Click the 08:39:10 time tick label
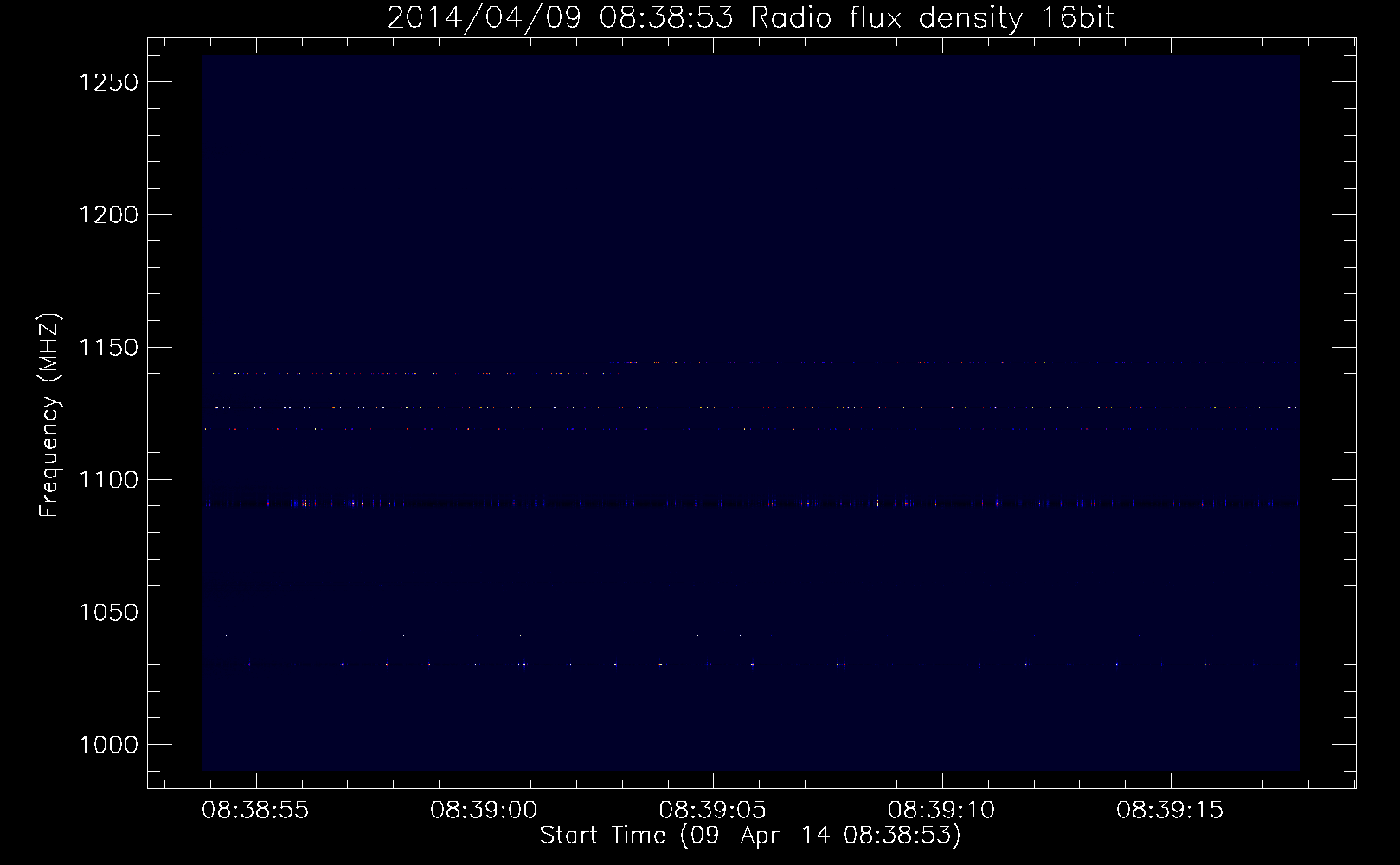The height and width of the screenshot is (865, 1400). click(941, 811)
